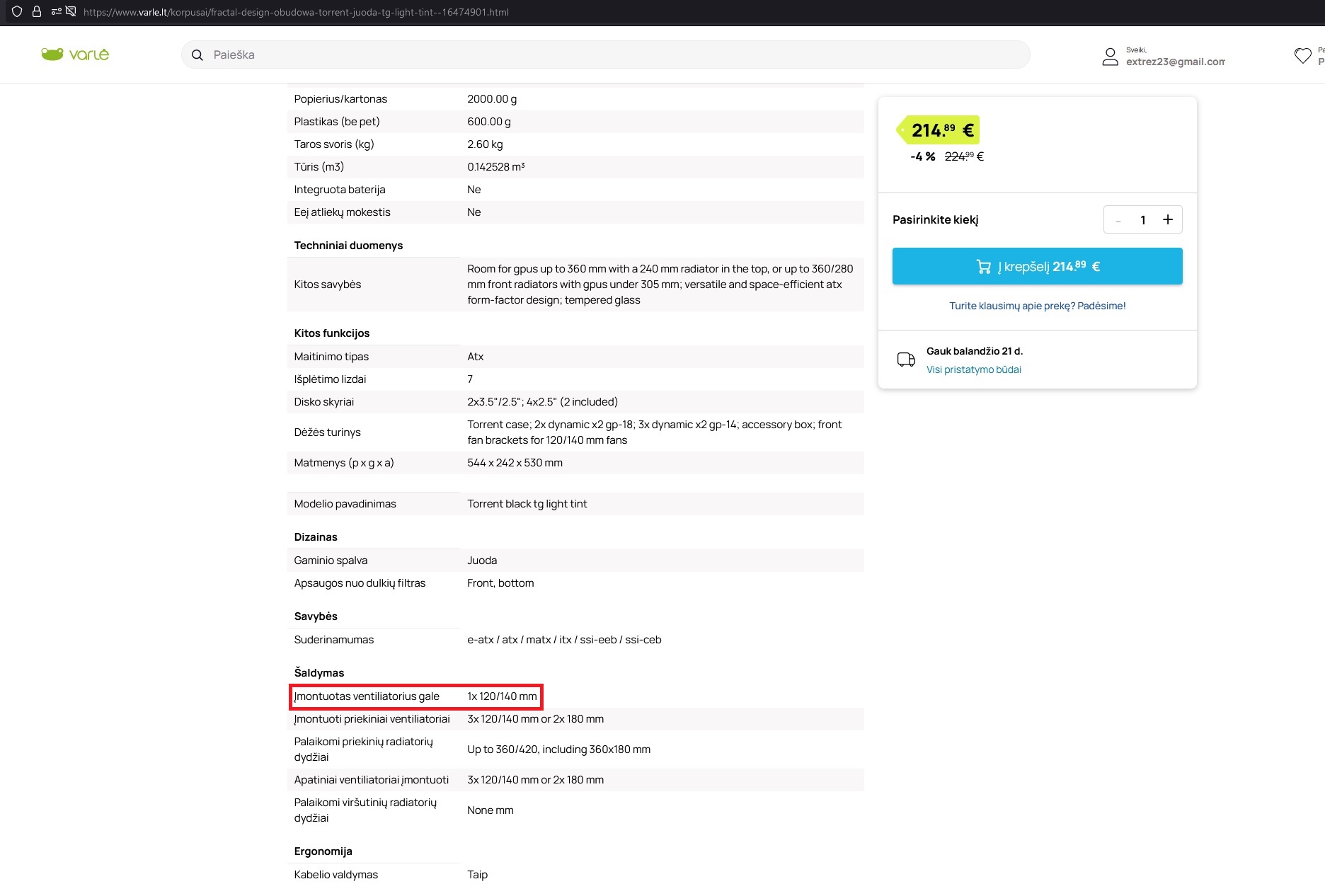
Task: Click the browser address bar URL
Action: (x=296, y=12)
